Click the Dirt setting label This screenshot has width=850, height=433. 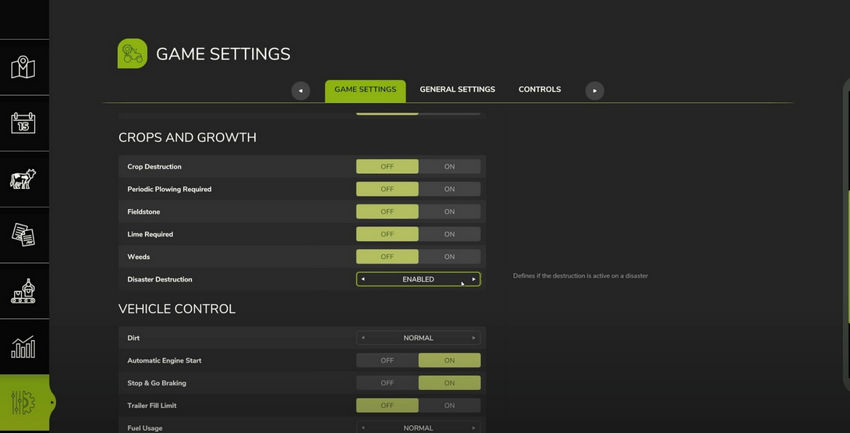tap(133, 338)
